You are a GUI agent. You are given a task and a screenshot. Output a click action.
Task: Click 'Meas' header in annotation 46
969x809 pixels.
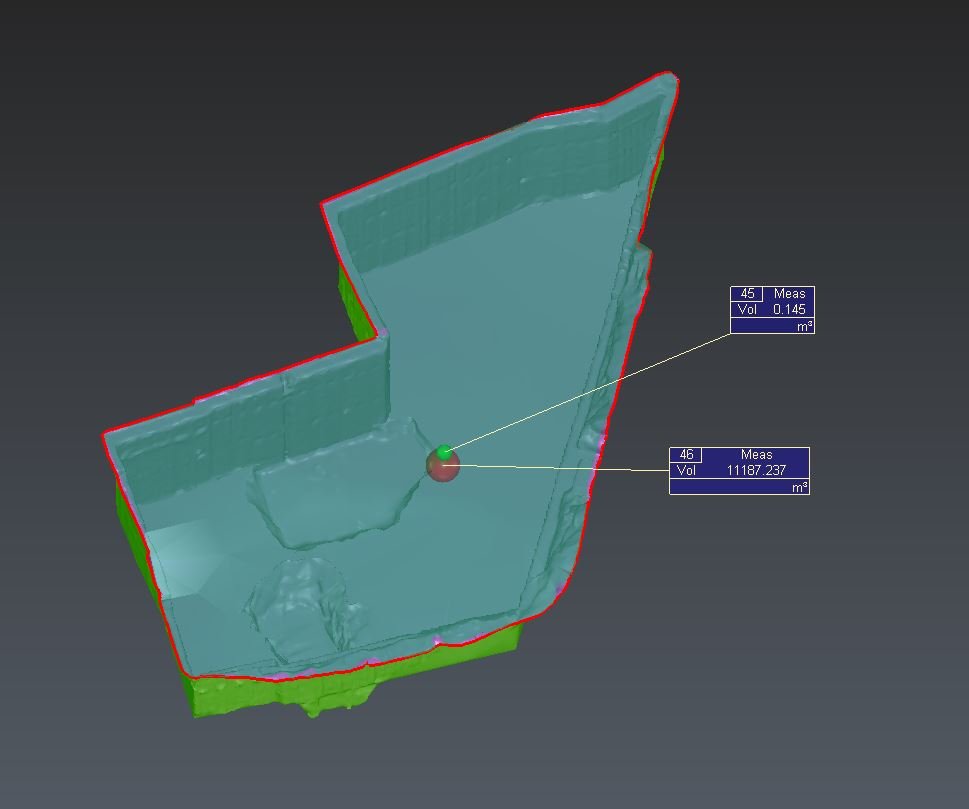756,454
